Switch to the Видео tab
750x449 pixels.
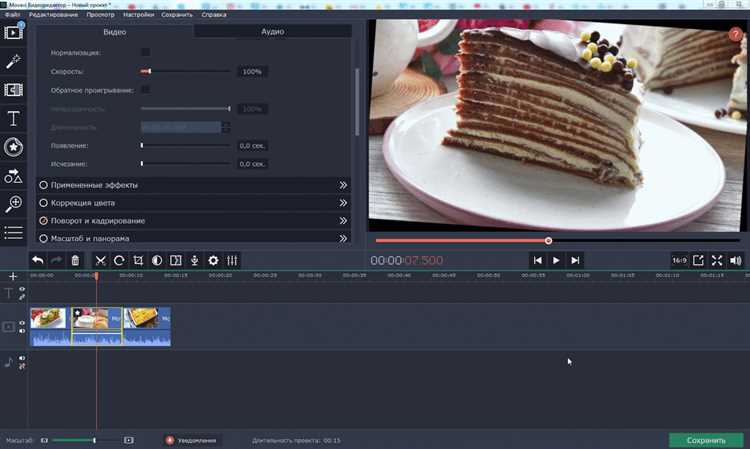(115, 32)
